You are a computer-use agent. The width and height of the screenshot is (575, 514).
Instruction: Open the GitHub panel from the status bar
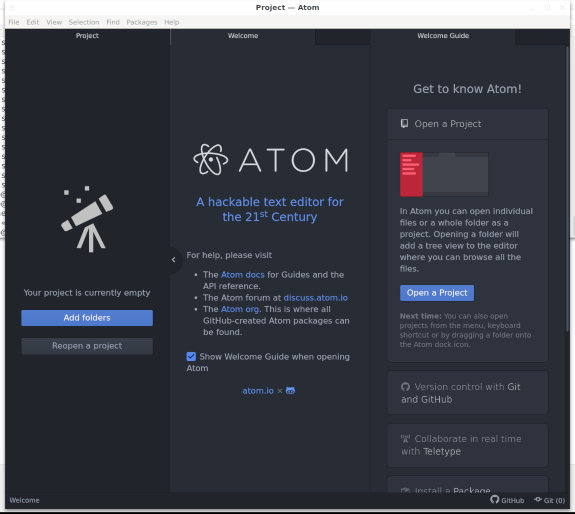click(x=507, y=500)
